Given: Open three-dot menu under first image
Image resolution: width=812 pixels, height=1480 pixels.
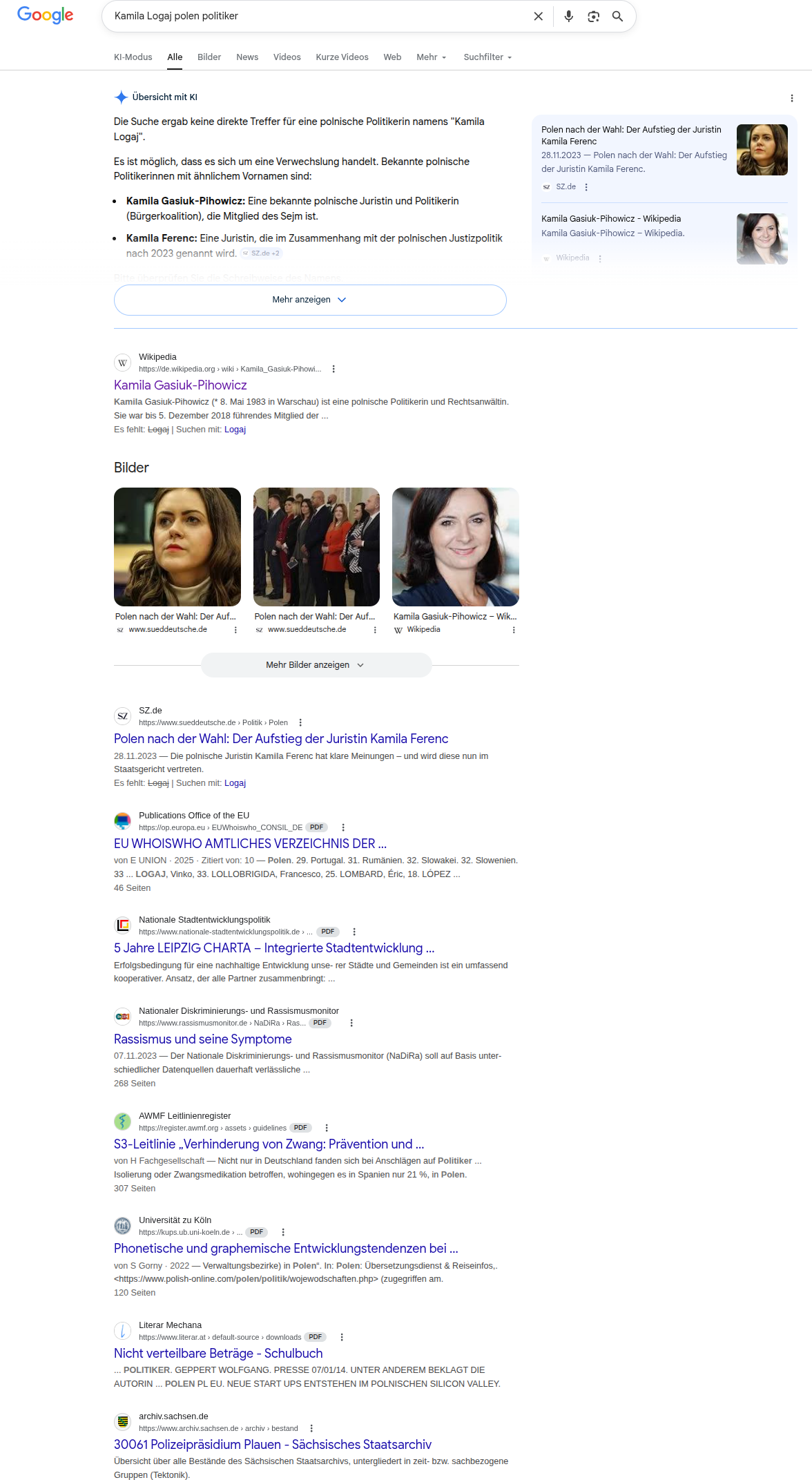Looking at the screenshot, I should tap(235, 630).
